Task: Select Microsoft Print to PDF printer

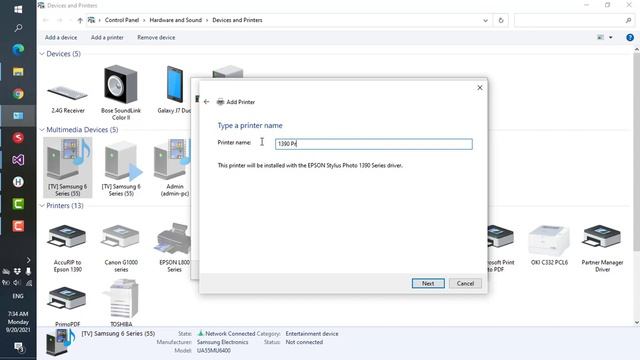Action: coord(500,247)
